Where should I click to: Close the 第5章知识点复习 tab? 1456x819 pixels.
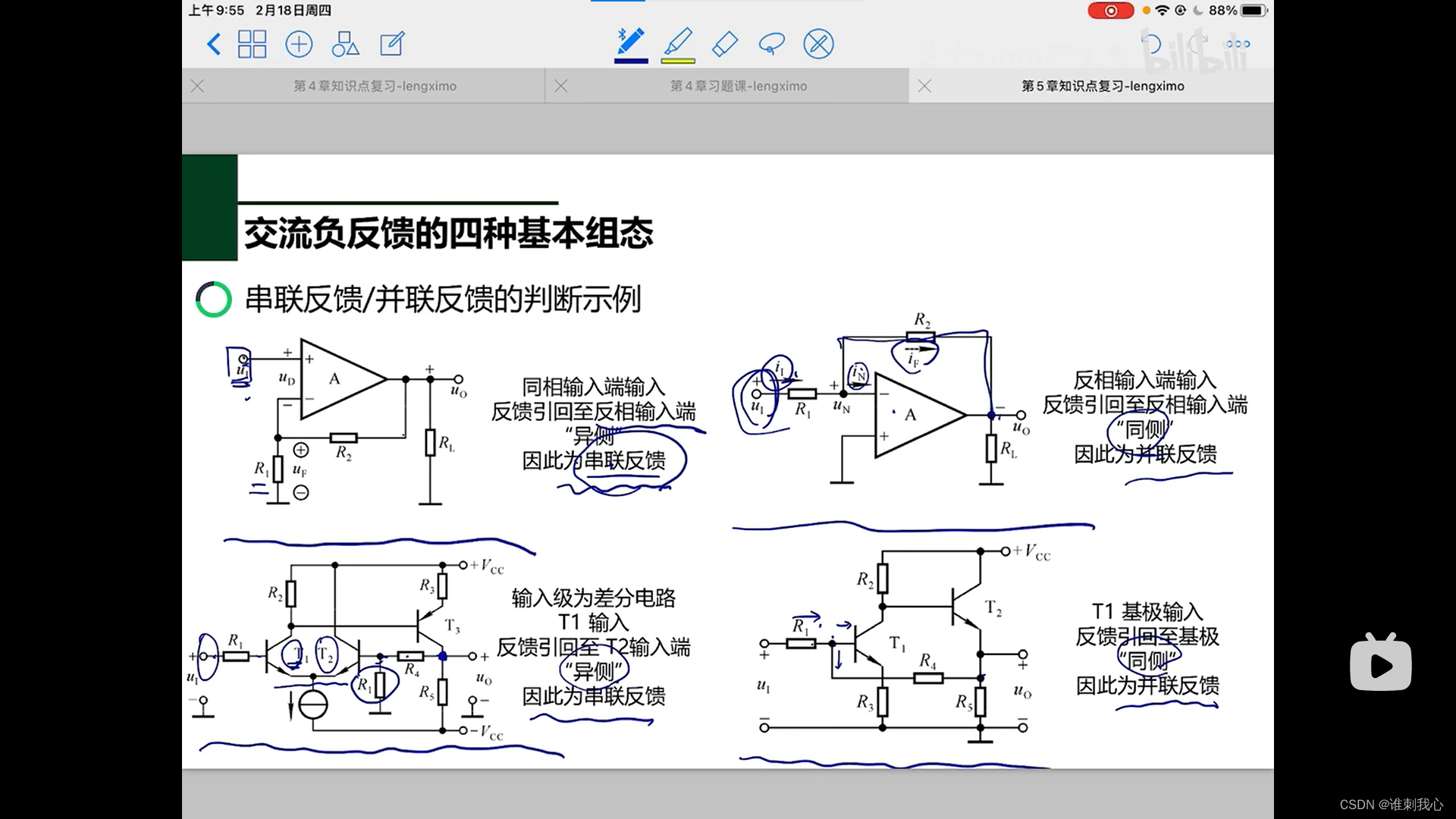(924, 86)
